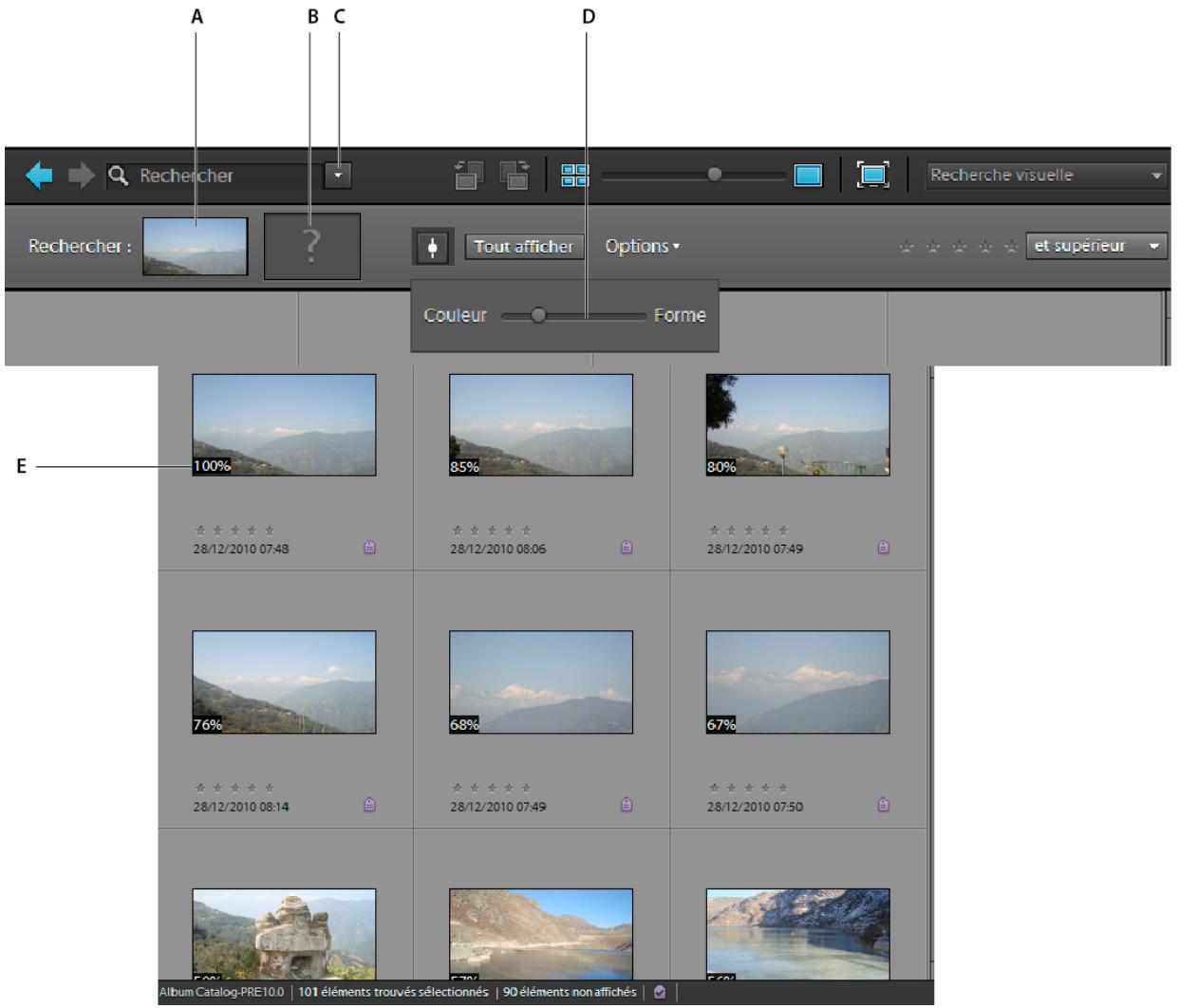Rate the 08:14 photo three stars

pyautogui.click(x=235, y=788)
